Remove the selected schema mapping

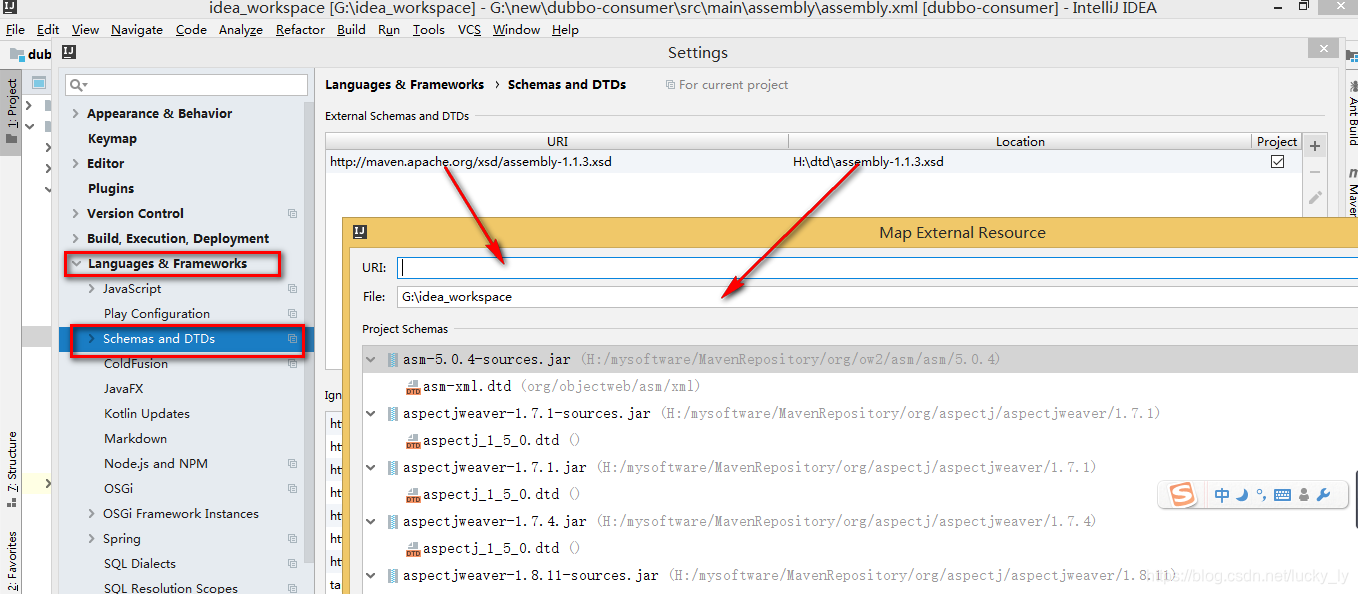[x=1315, y=172]
